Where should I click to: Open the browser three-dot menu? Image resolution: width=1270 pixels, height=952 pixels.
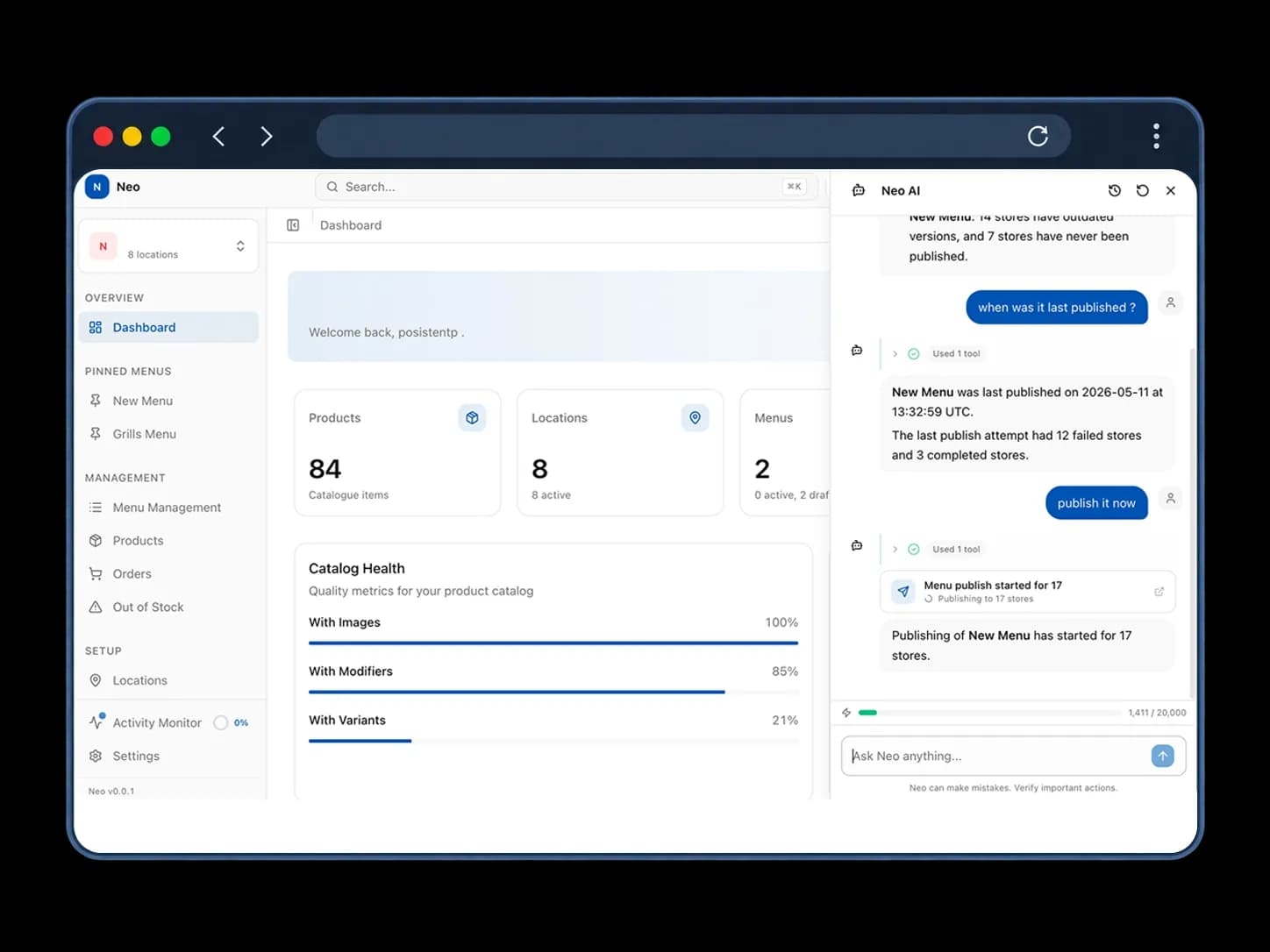tap(1156, 136)
